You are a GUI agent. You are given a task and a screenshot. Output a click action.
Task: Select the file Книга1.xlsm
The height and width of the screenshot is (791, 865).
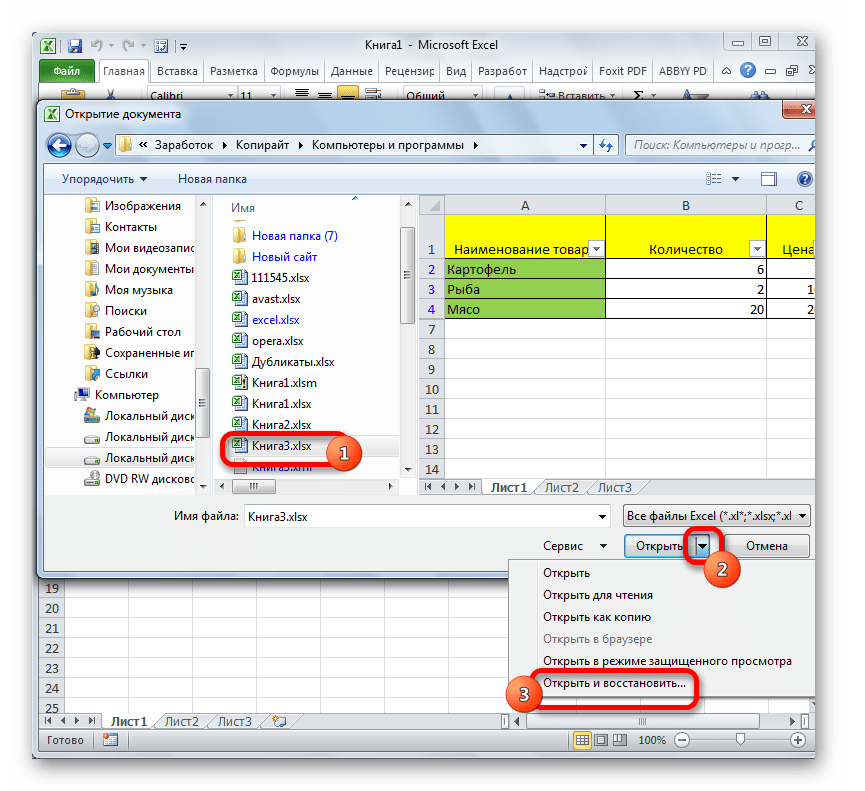pos(274,383)
